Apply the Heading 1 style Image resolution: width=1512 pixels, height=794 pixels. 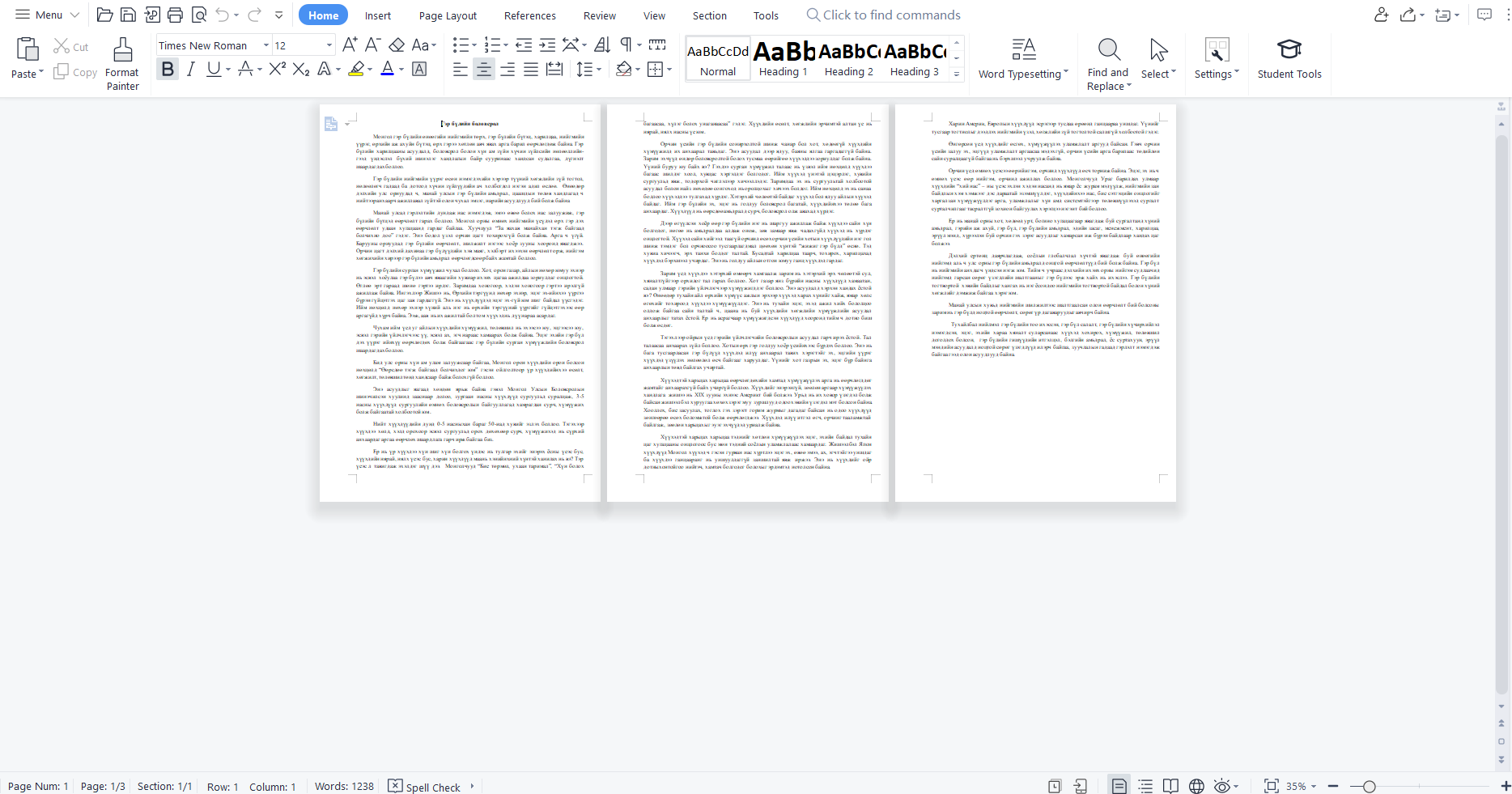[x=783, y=58]
